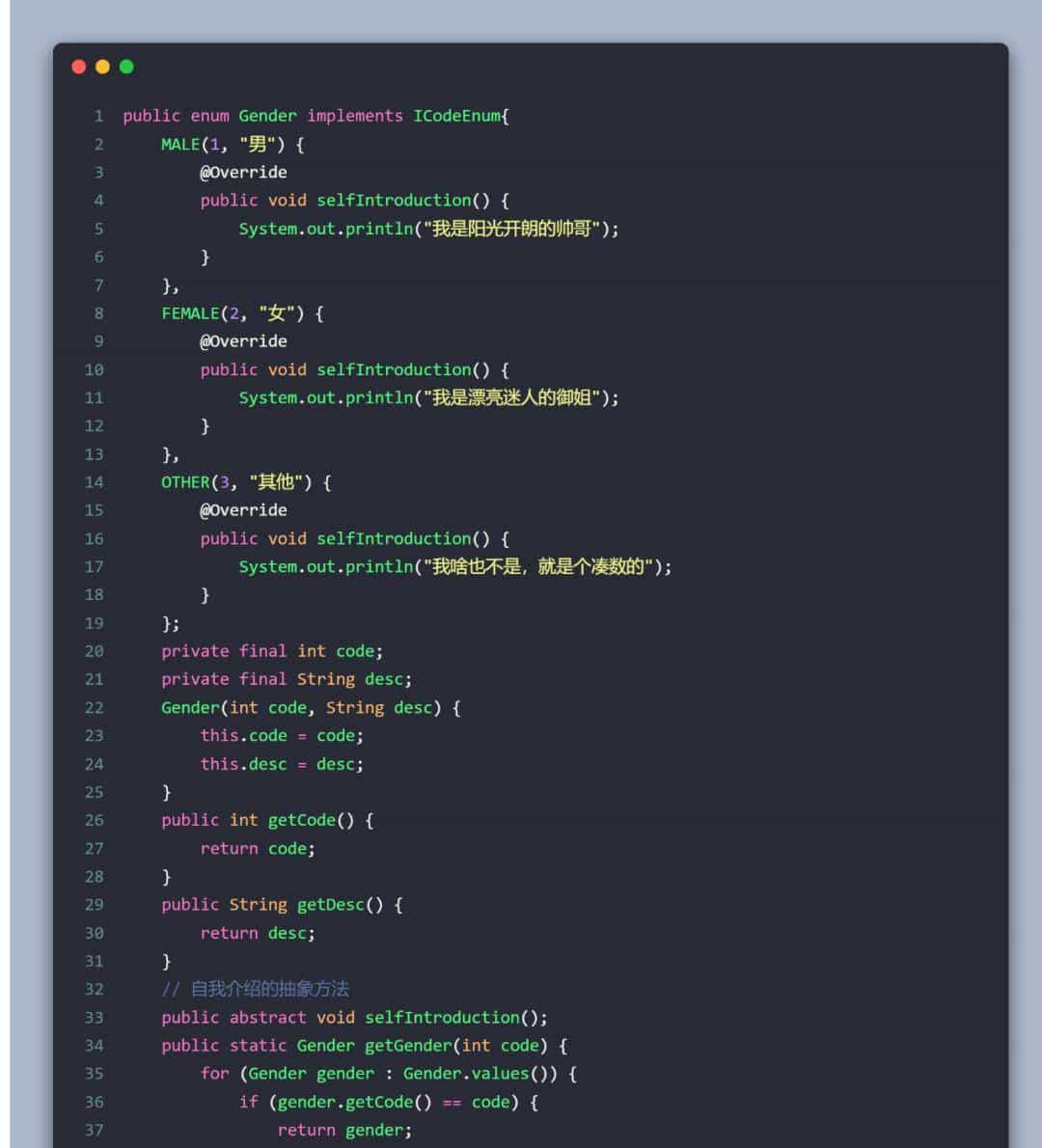The image size is (1042, 1148).
Task: Click the yellow traffic light dot
Action: coord(101,67)
